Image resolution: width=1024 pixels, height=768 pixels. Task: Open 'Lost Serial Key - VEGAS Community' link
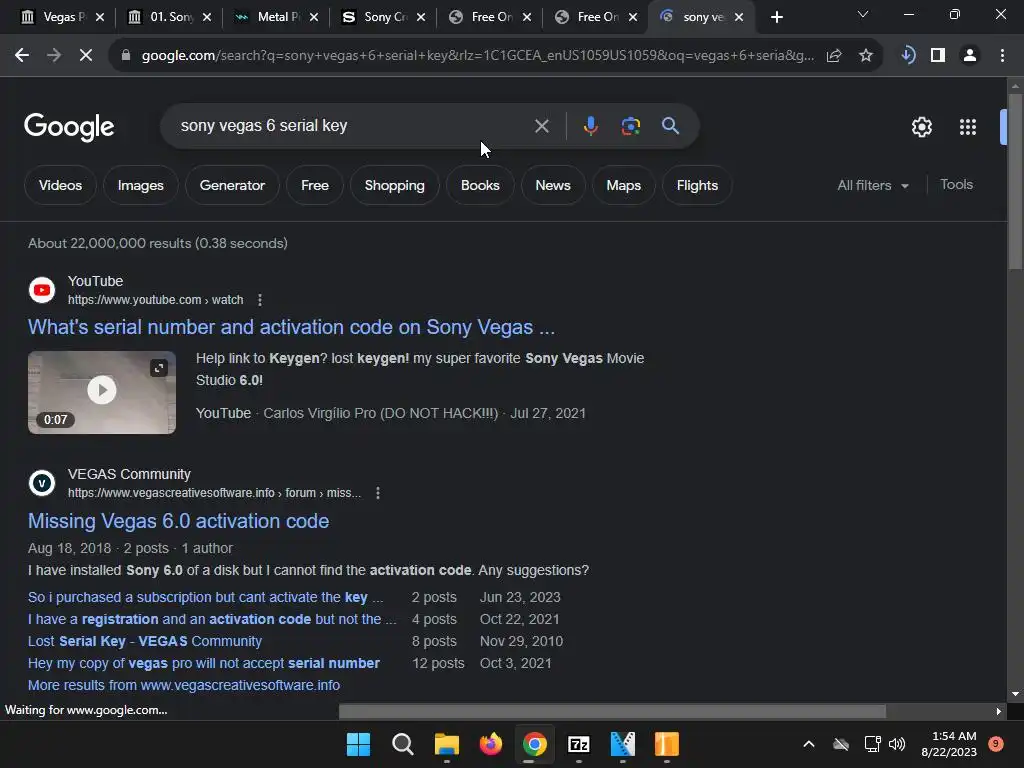pyautogui.click(x=145, y=641)
